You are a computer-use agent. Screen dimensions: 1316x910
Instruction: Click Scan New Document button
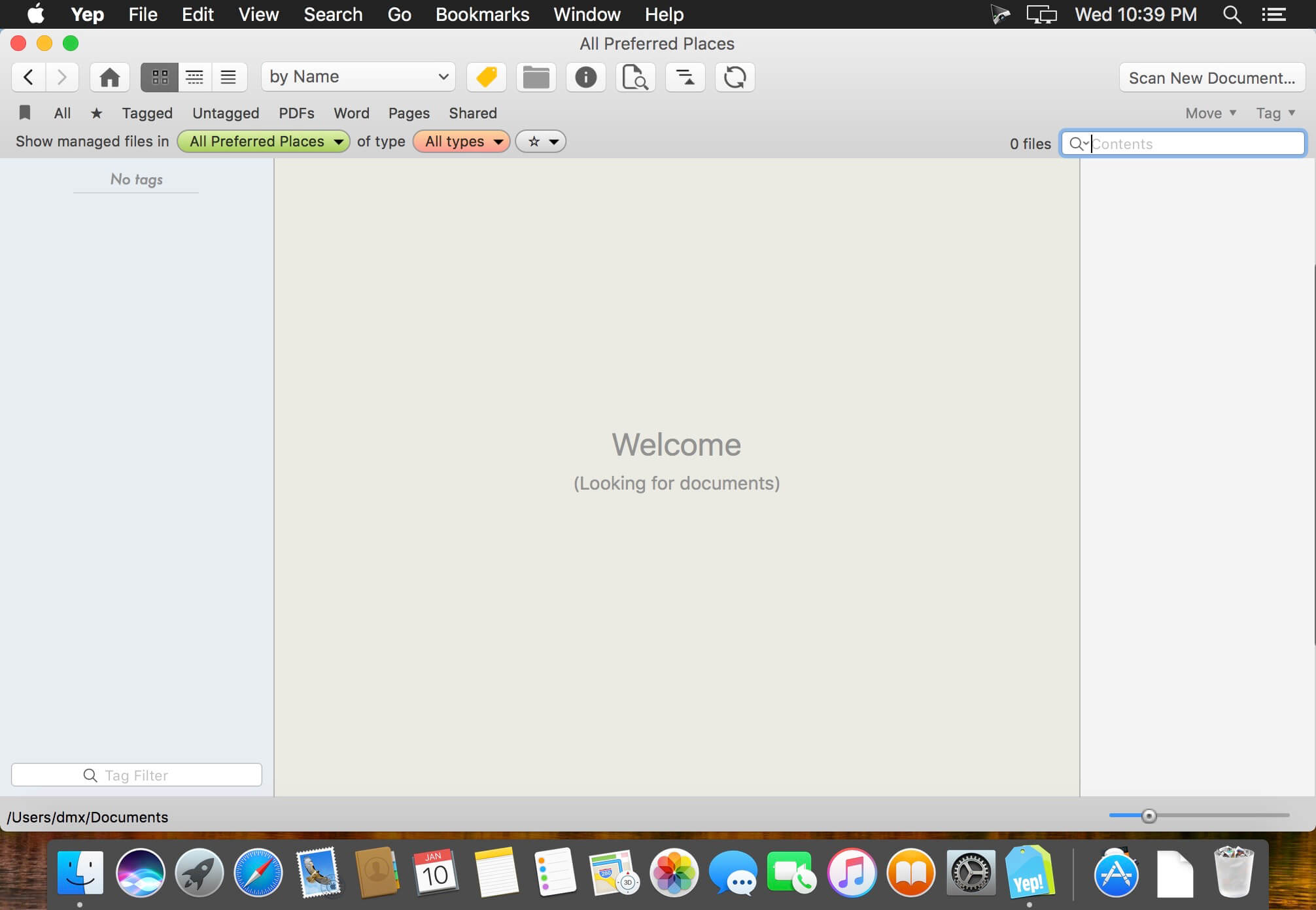pyautogui.click(x=1211, y=78)
